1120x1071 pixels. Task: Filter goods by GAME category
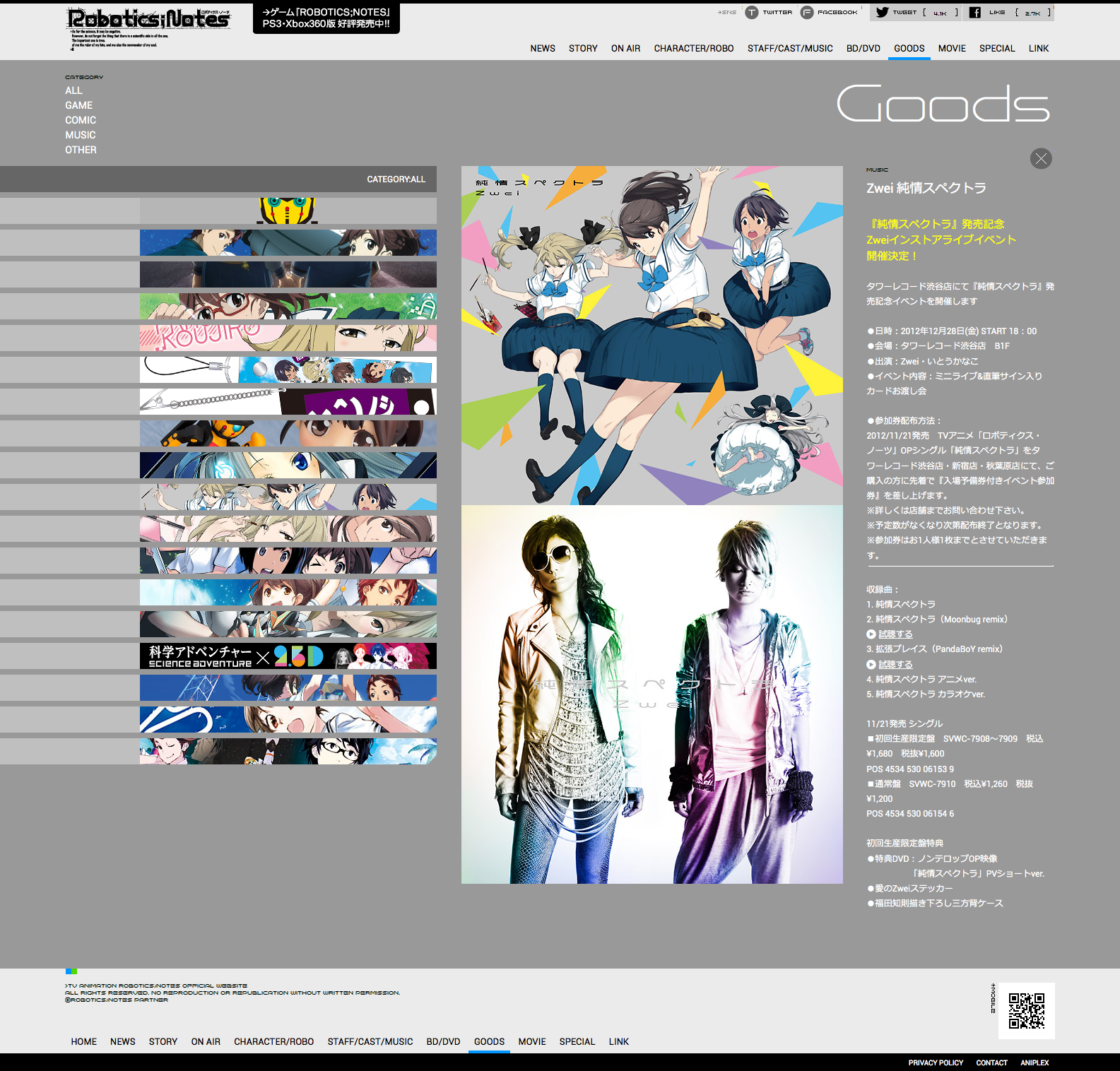(x=79, y=105)
